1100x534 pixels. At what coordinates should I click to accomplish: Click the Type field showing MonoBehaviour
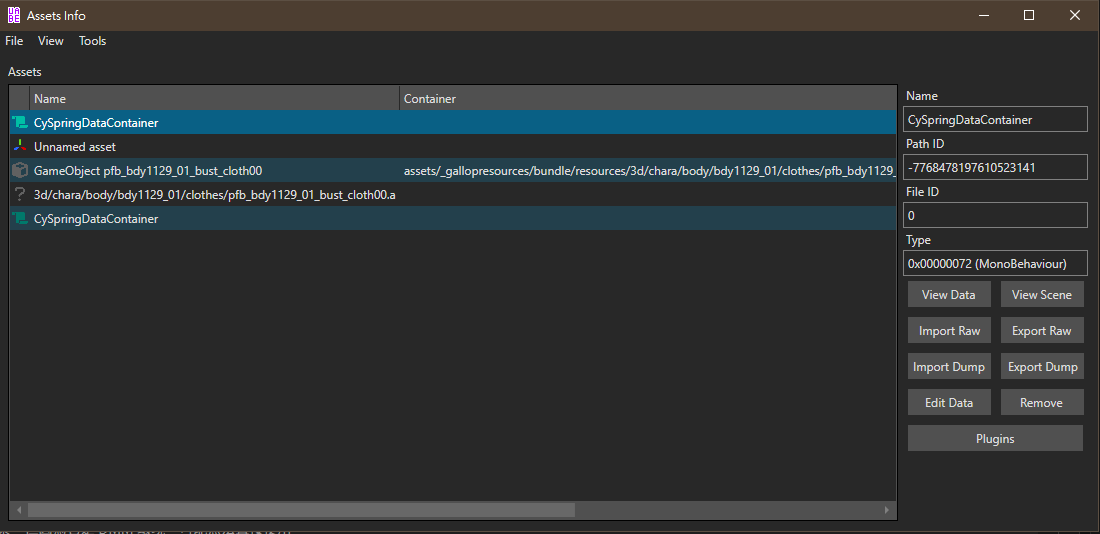pos(995,263)
